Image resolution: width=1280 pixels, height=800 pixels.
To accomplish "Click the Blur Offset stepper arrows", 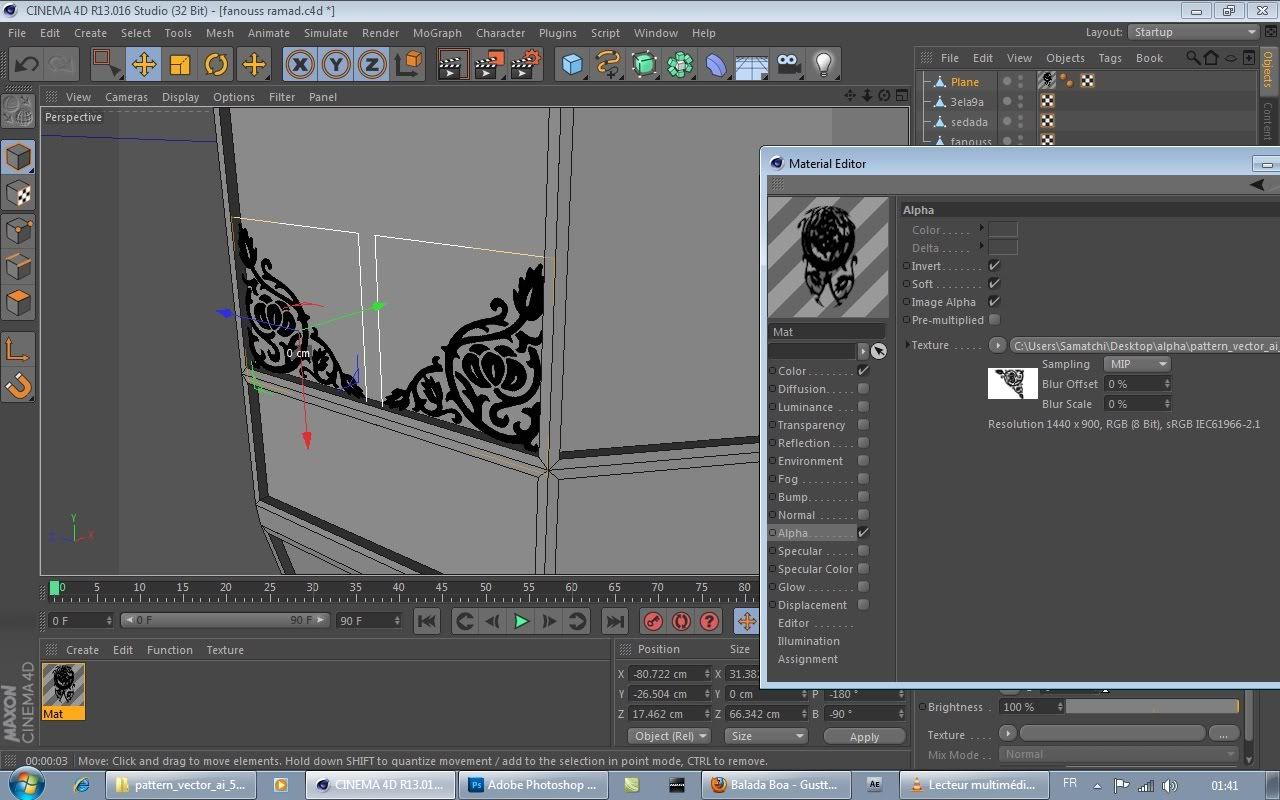I will [1166, 384].
